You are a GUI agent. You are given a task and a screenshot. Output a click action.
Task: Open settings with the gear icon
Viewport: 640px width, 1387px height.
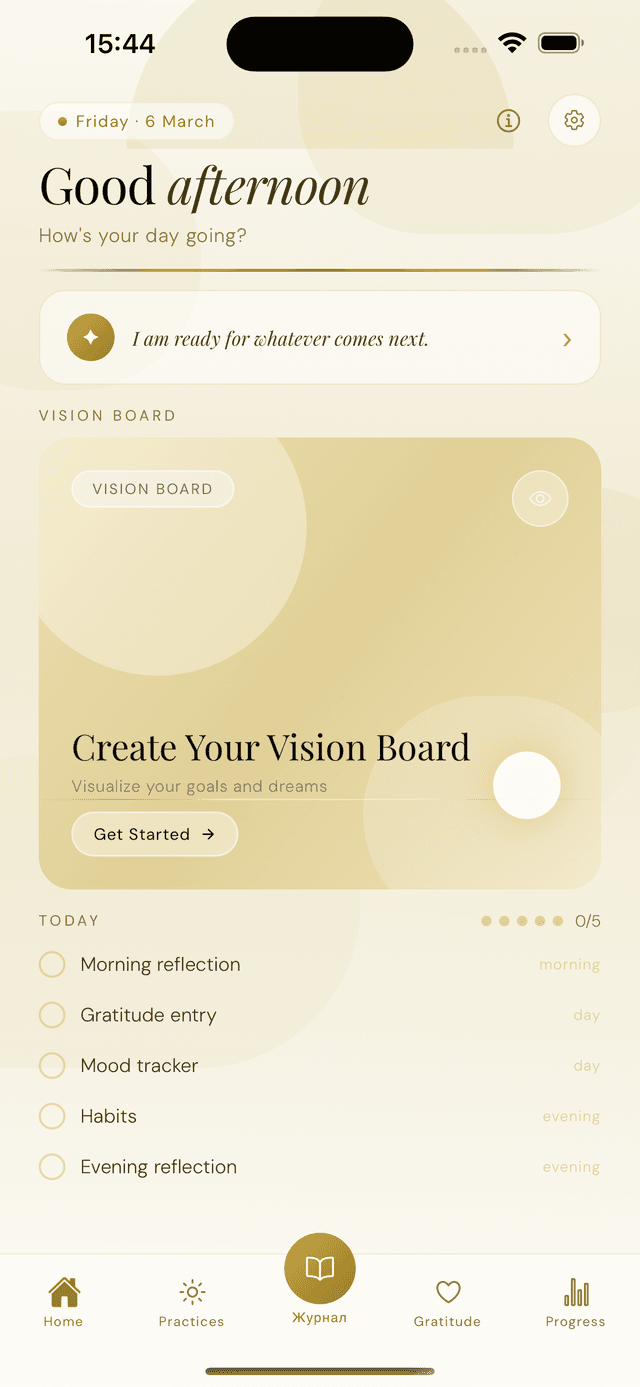click(x=574, y=120)
